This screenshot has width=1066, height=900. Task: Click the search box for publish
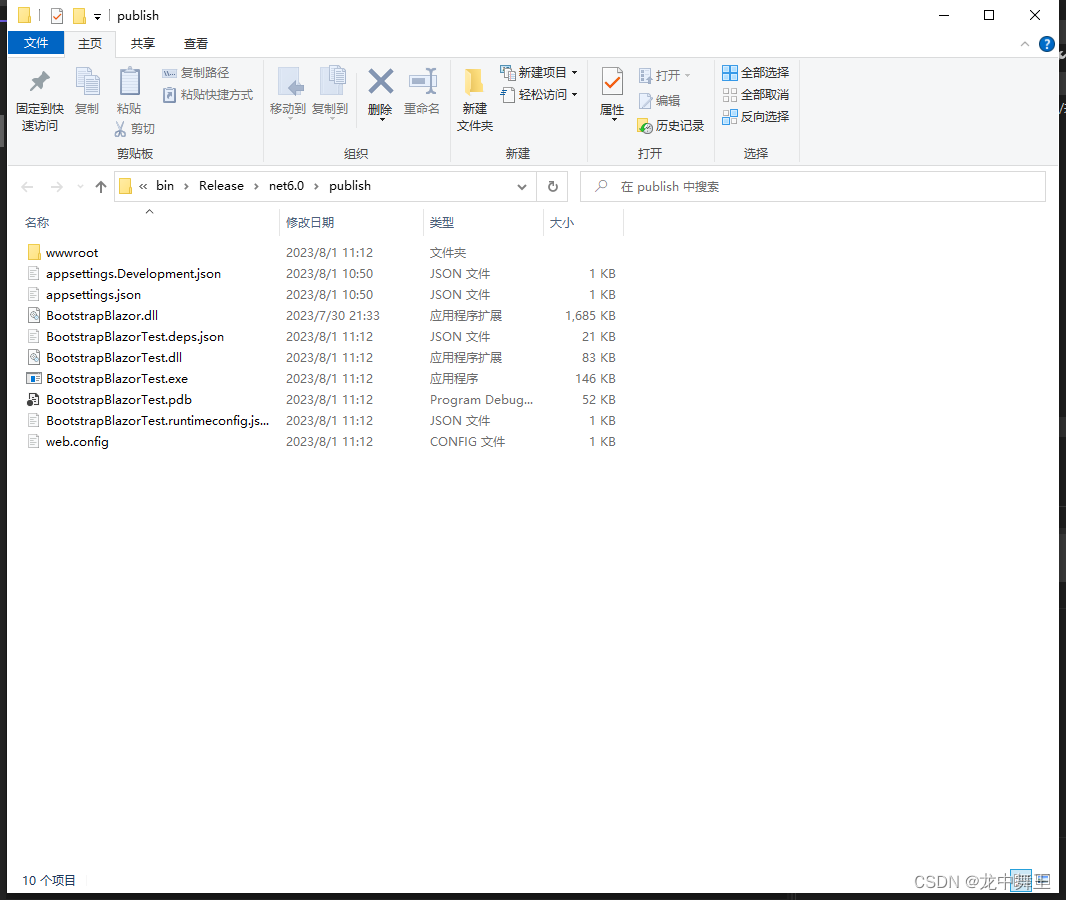[812, 186]
